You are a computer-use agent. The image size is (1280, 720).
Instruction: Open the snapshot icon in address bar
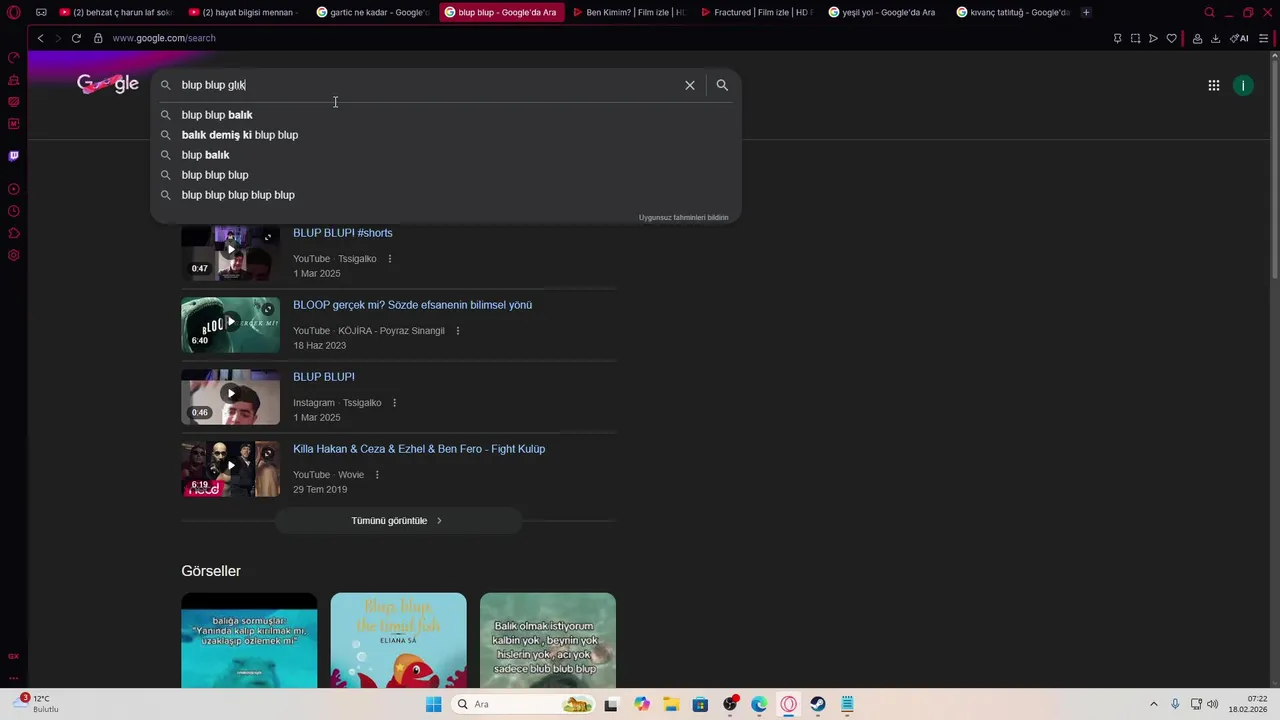tap(1135, 38)
